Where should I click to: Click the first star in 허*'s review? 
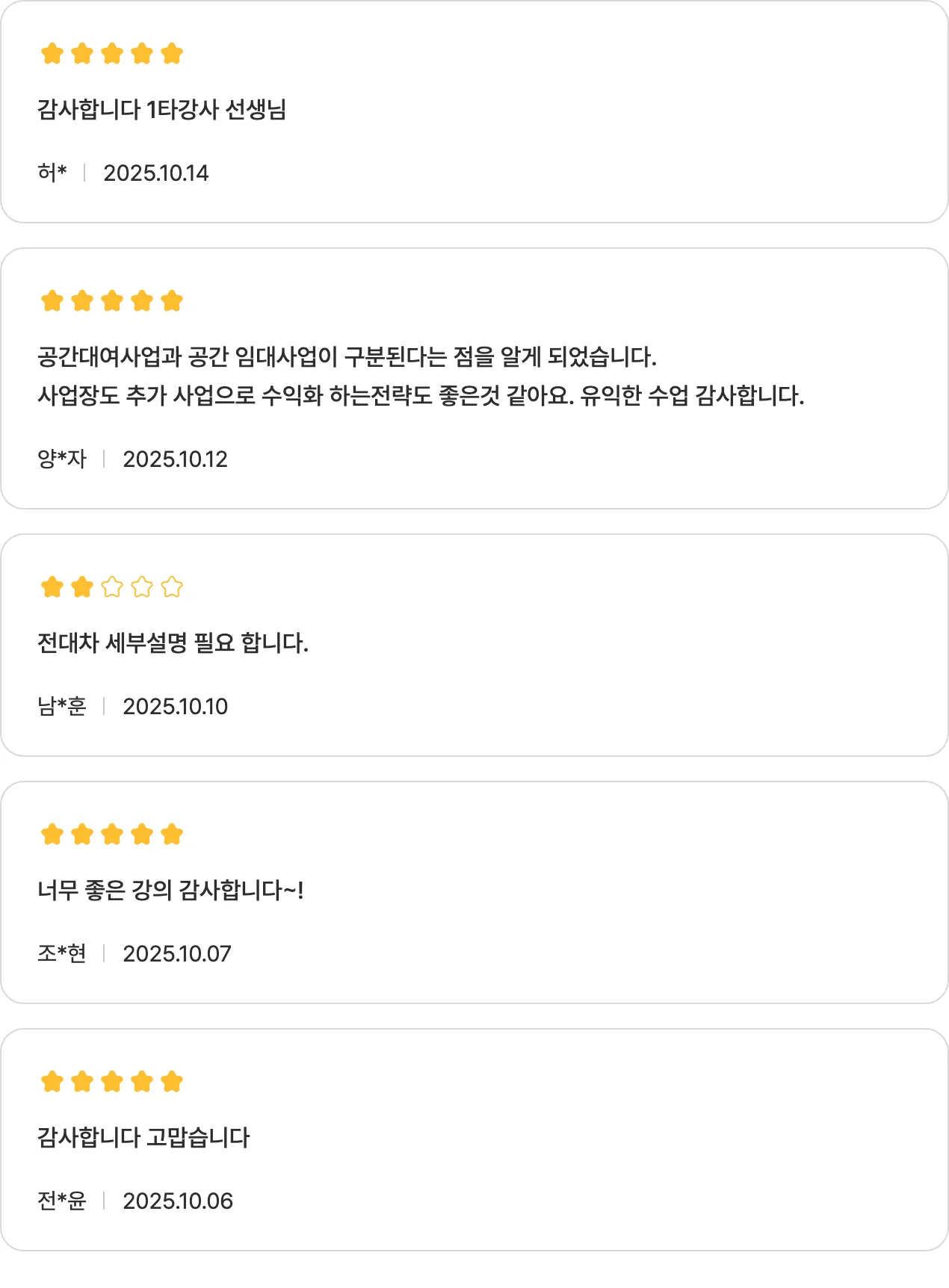[x=52, y=54]
